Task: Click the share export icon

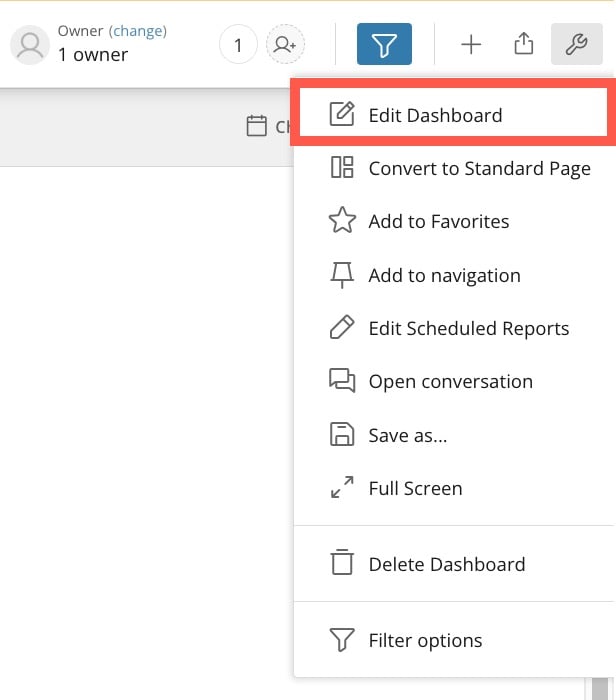Action: [524, 44]
